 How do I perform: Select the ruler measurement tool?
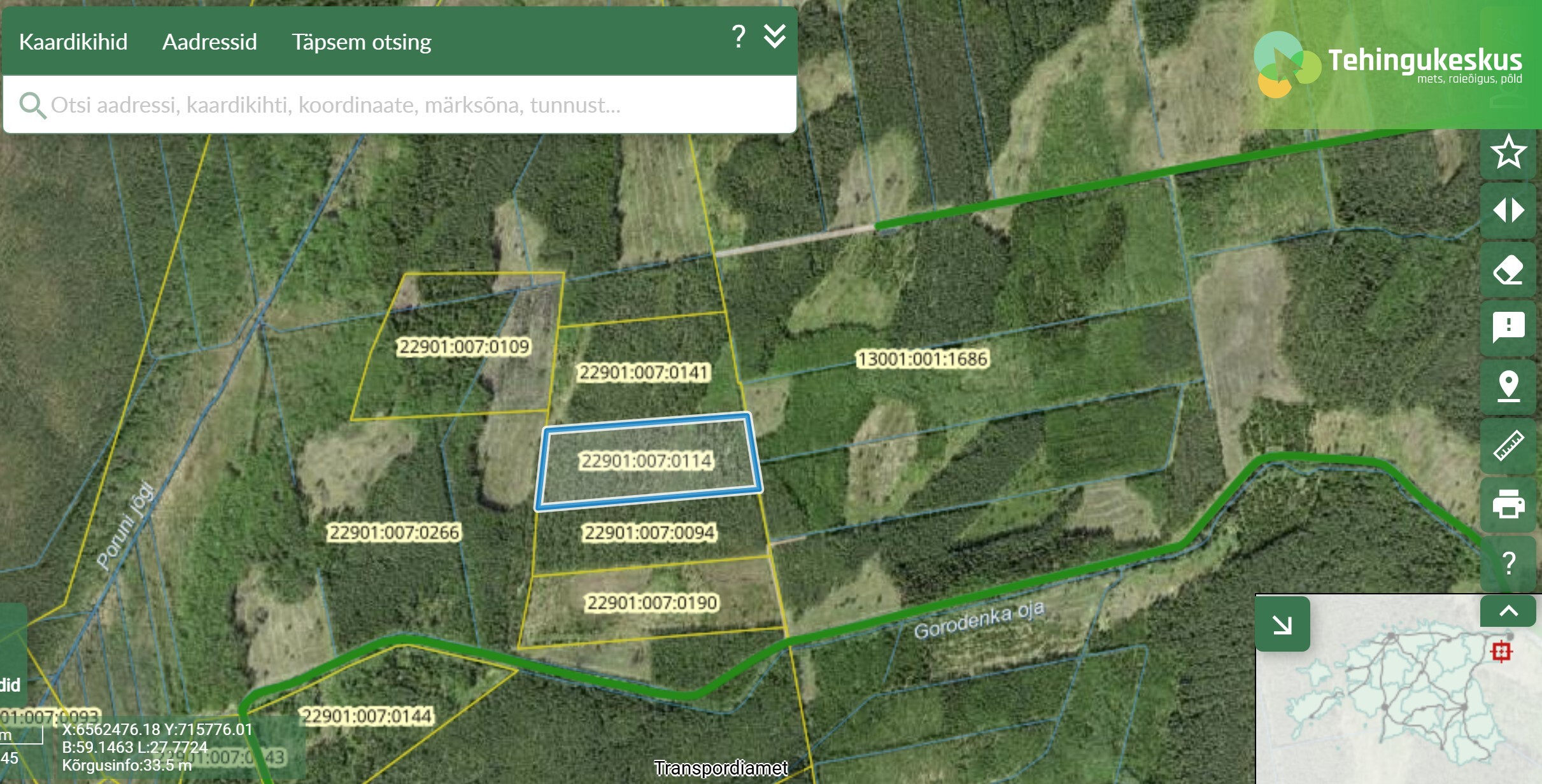1508,445
